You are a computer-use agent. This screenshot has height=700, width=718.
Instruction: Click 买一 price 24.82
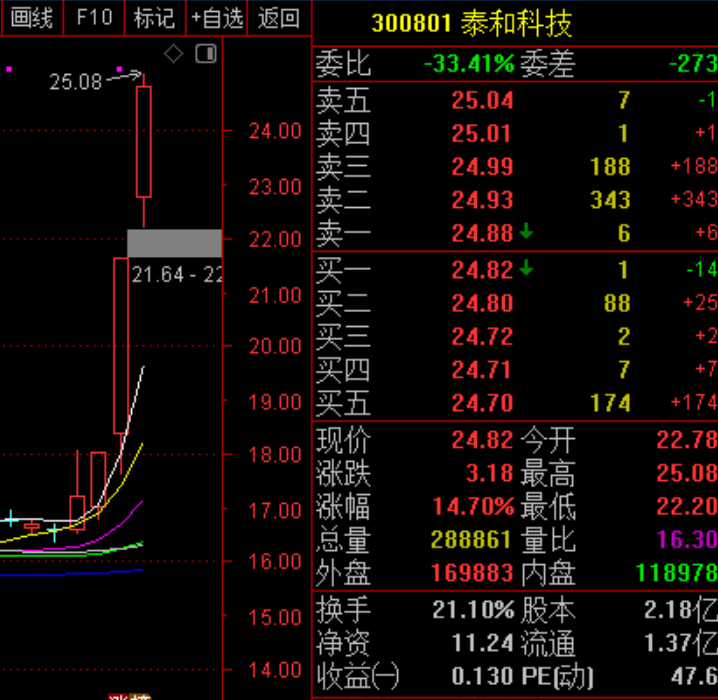tap(482, 270)
